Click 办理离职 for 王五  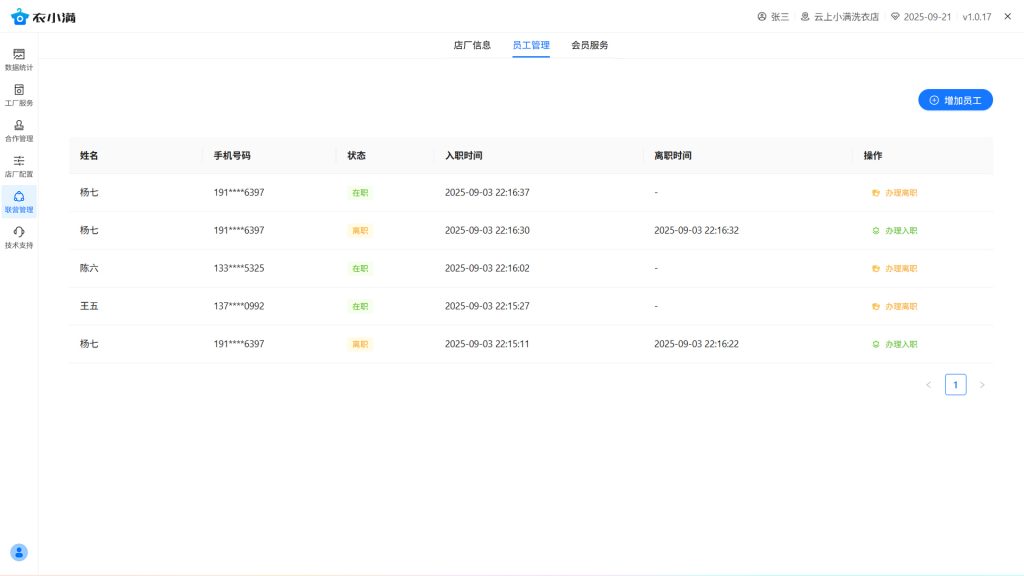(895, 307)
